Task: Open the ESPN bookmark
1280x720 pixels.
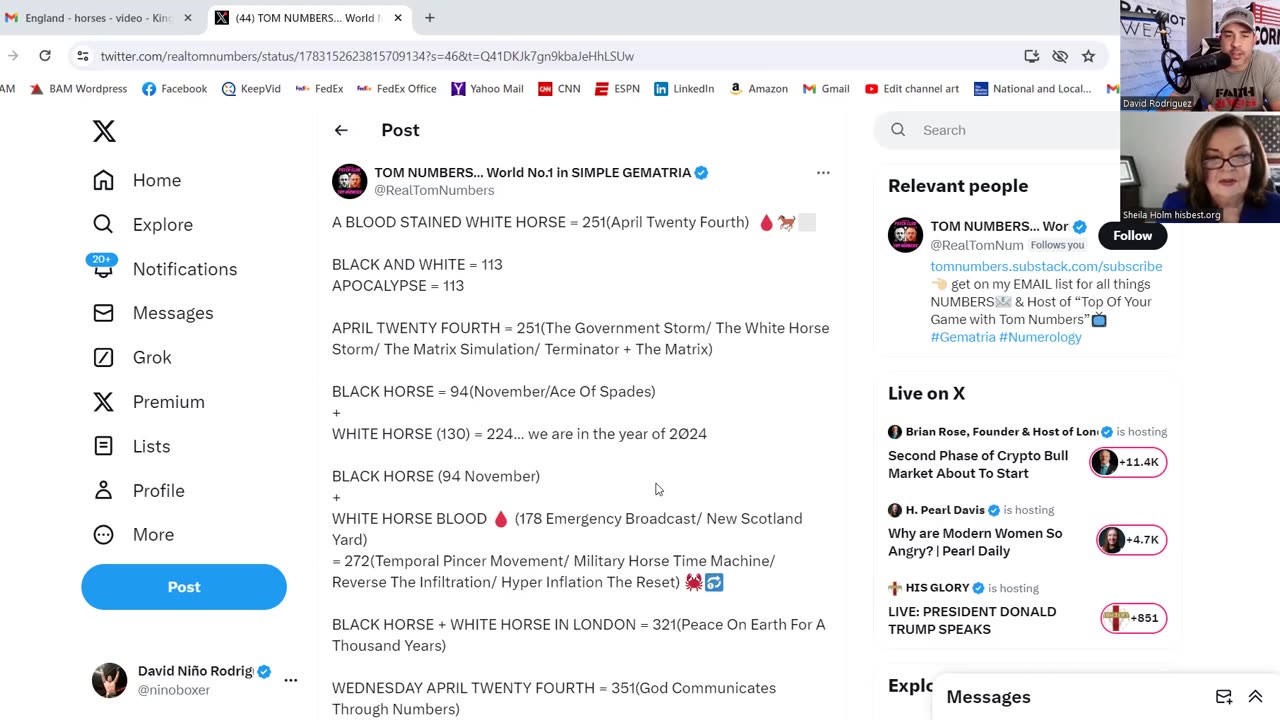Action: click(x=617, y=89)
